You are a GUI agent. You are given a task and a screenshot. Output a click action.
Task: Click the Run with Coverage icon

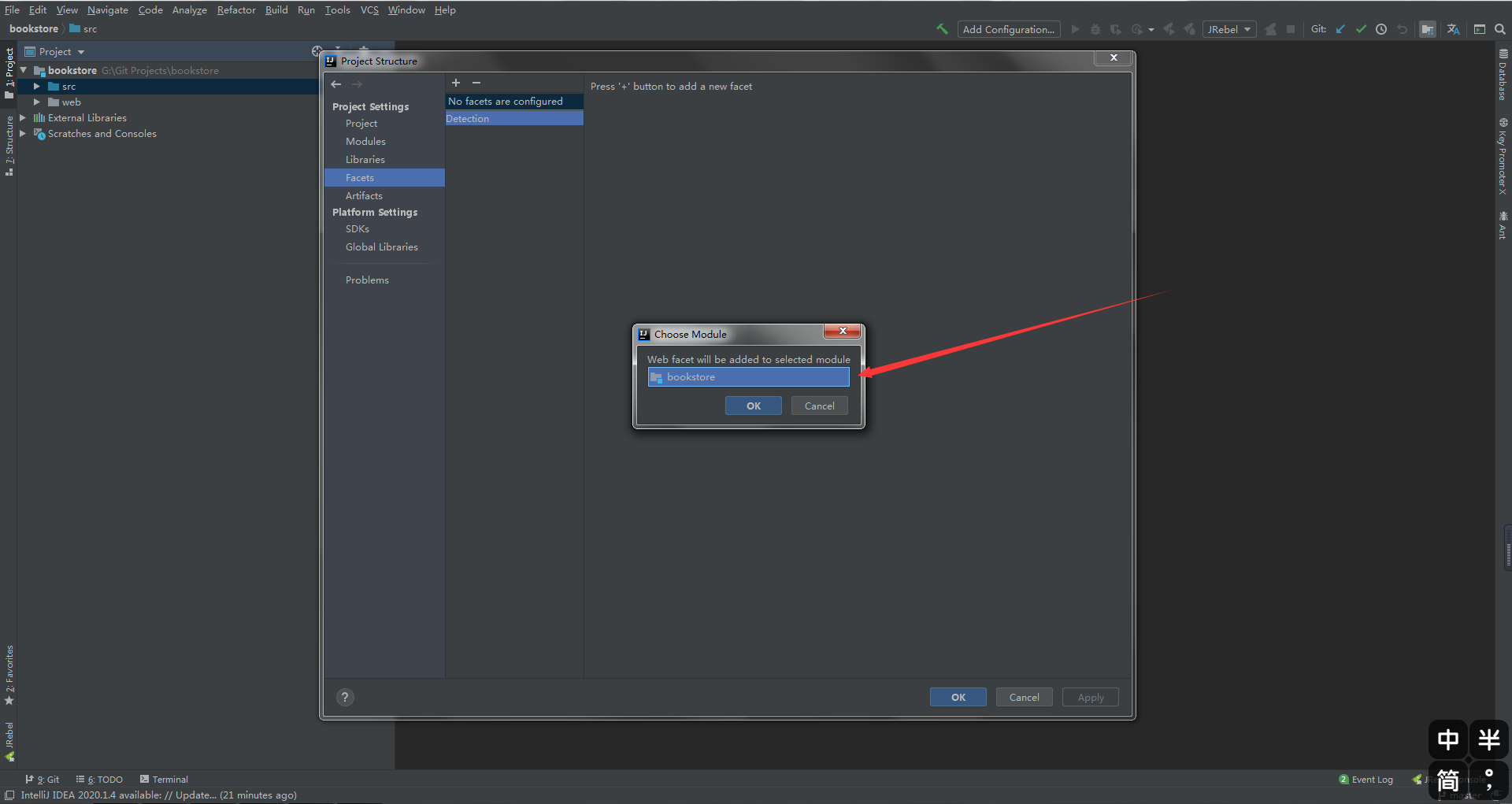click(x=1116, y=29)
